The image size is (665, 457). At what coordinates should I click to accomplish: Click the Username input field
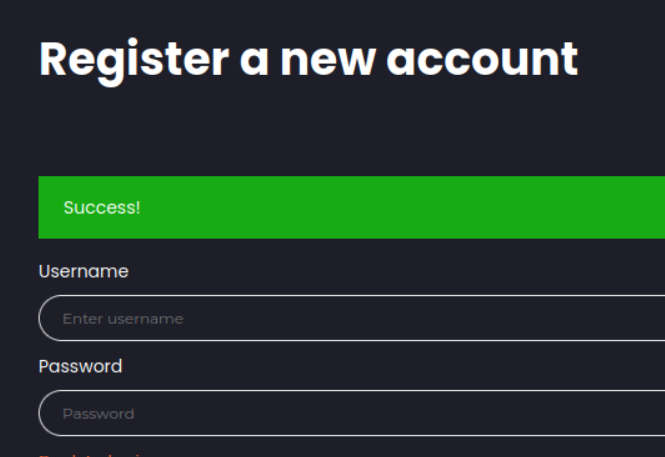coord(350,318)
